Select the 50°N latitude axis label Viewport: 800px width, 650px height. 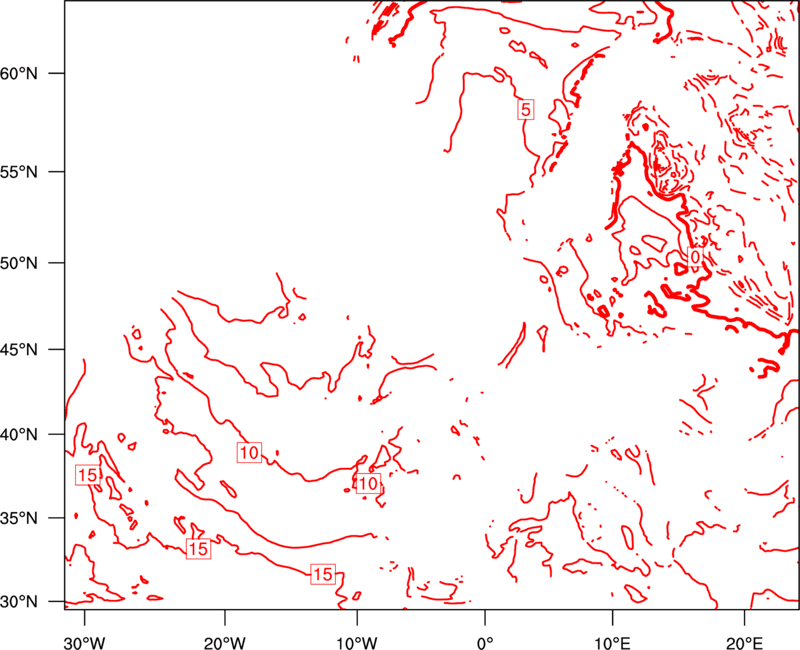[19, 263]
